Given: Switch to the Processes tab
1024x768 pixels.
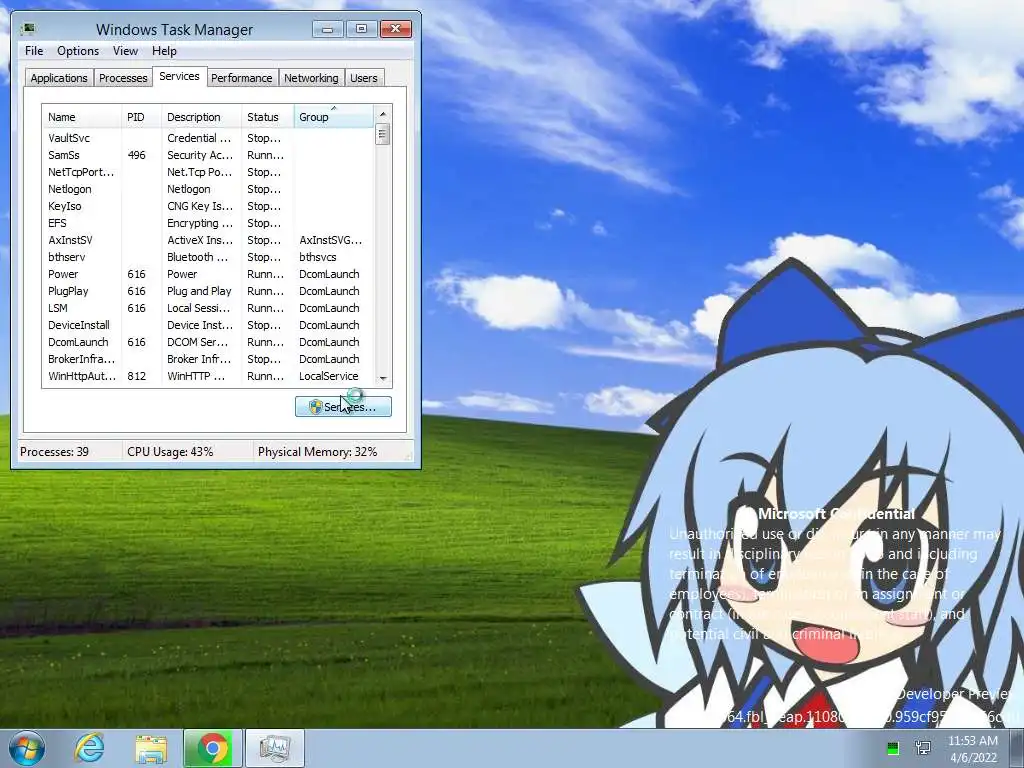Looking at the screenshot, I should click(x=123, y=78).
